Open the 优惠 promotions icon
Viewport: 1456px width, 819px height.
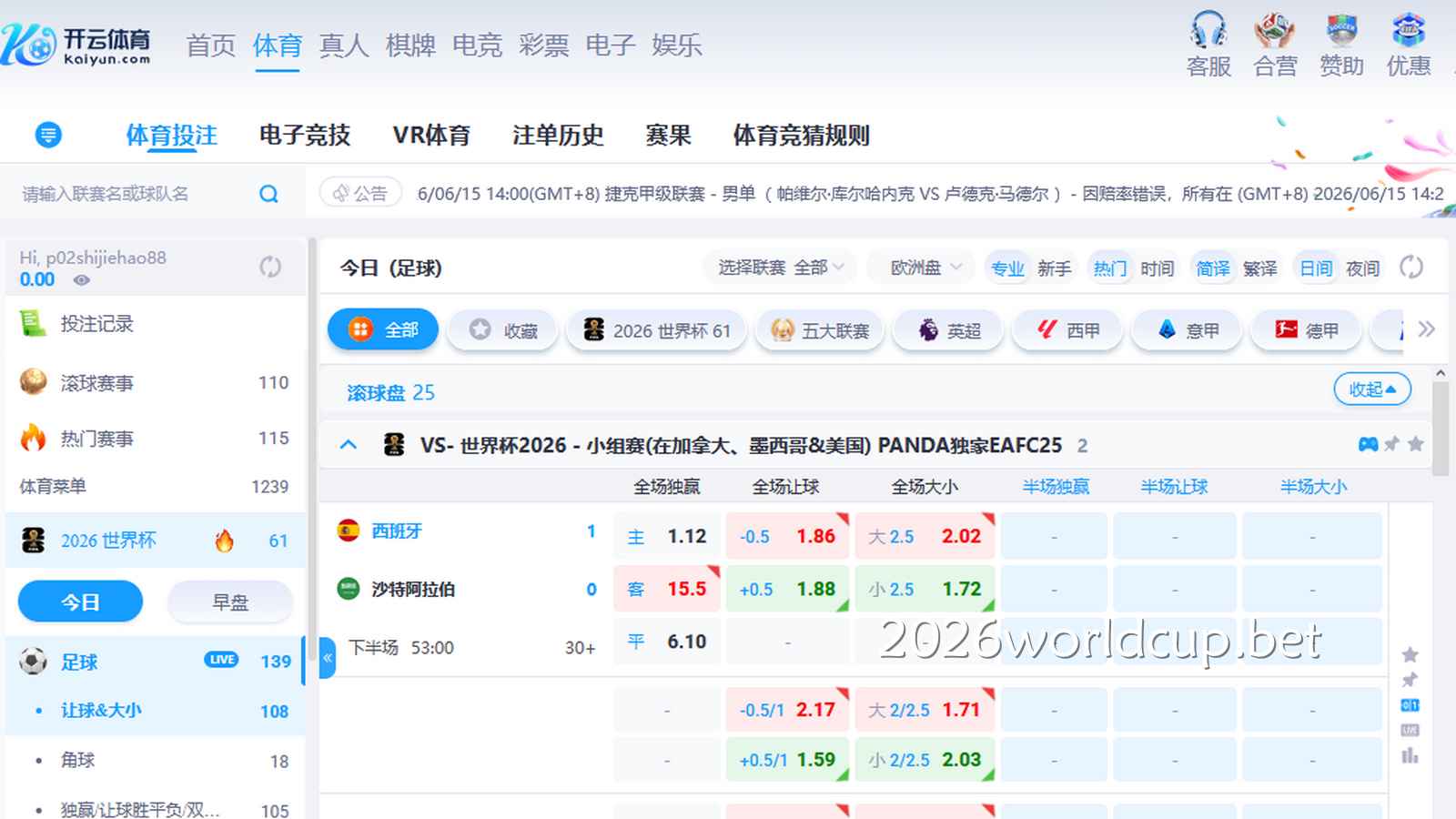[x=1408, y=45]
